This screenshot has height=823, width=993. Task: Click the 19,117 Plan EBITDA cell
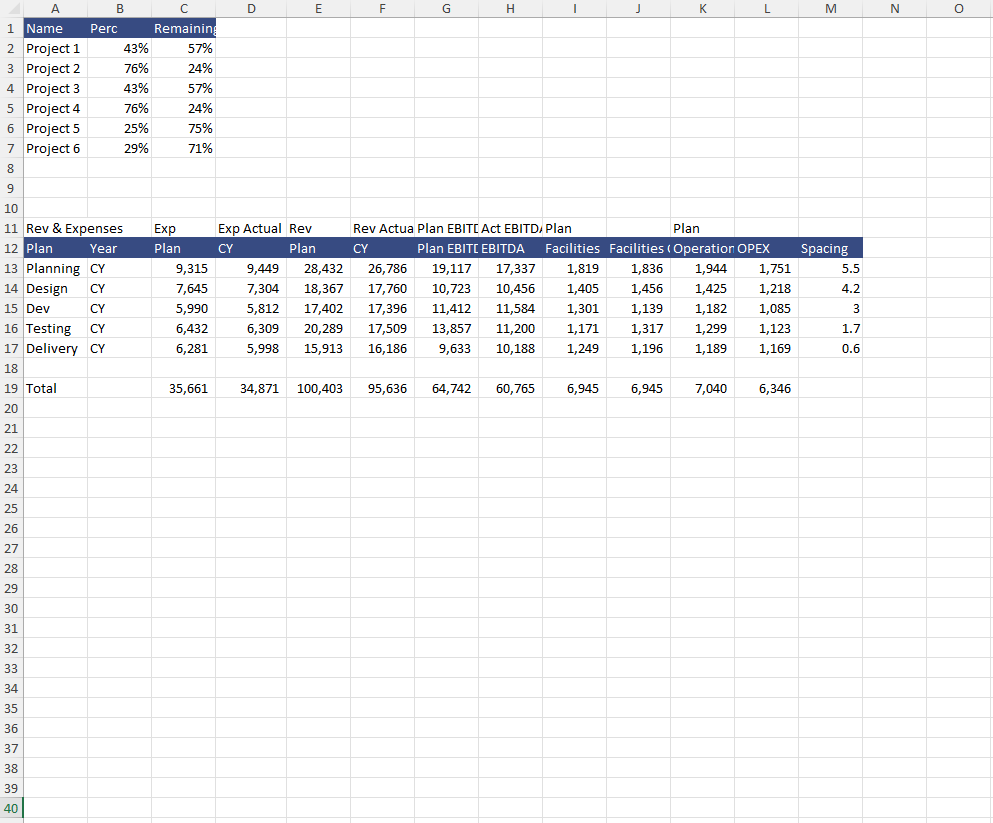click(x=446, y=268)
